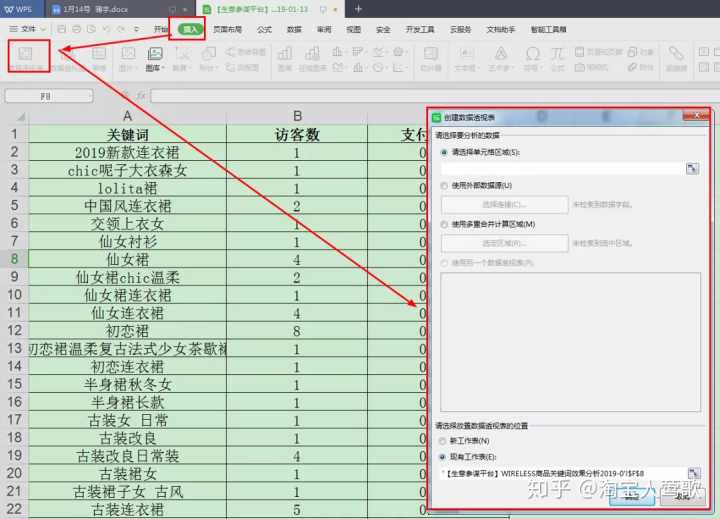Click the range picker icon beside the existing worksheet location
The image size is (720, 519).
(x=691, y=471)
